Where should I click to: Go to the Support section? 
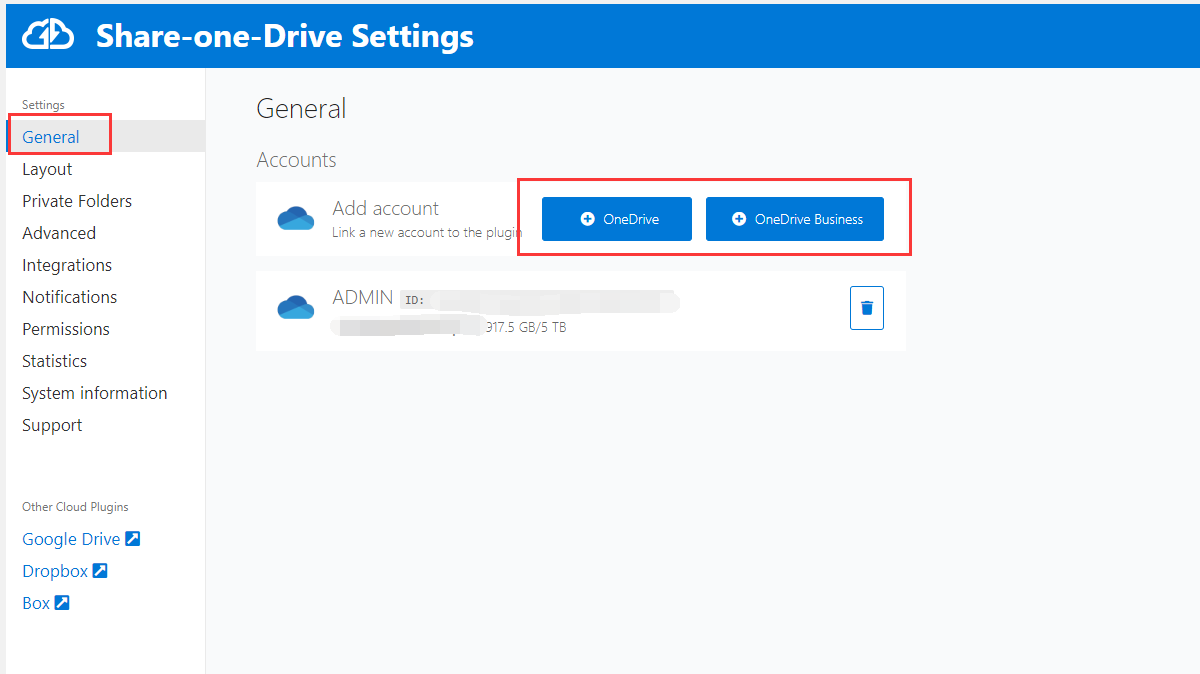[52, 425]
